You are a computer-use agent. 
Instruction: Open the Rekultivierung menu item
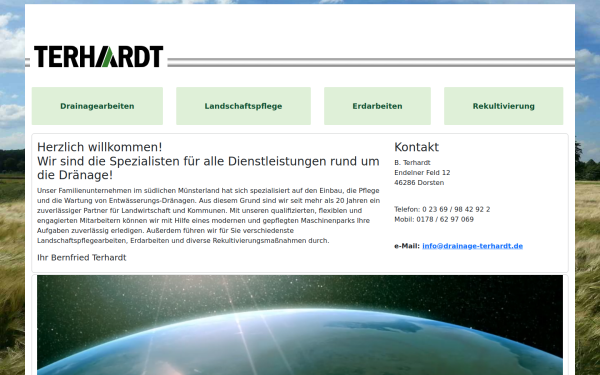coord(504,106)
